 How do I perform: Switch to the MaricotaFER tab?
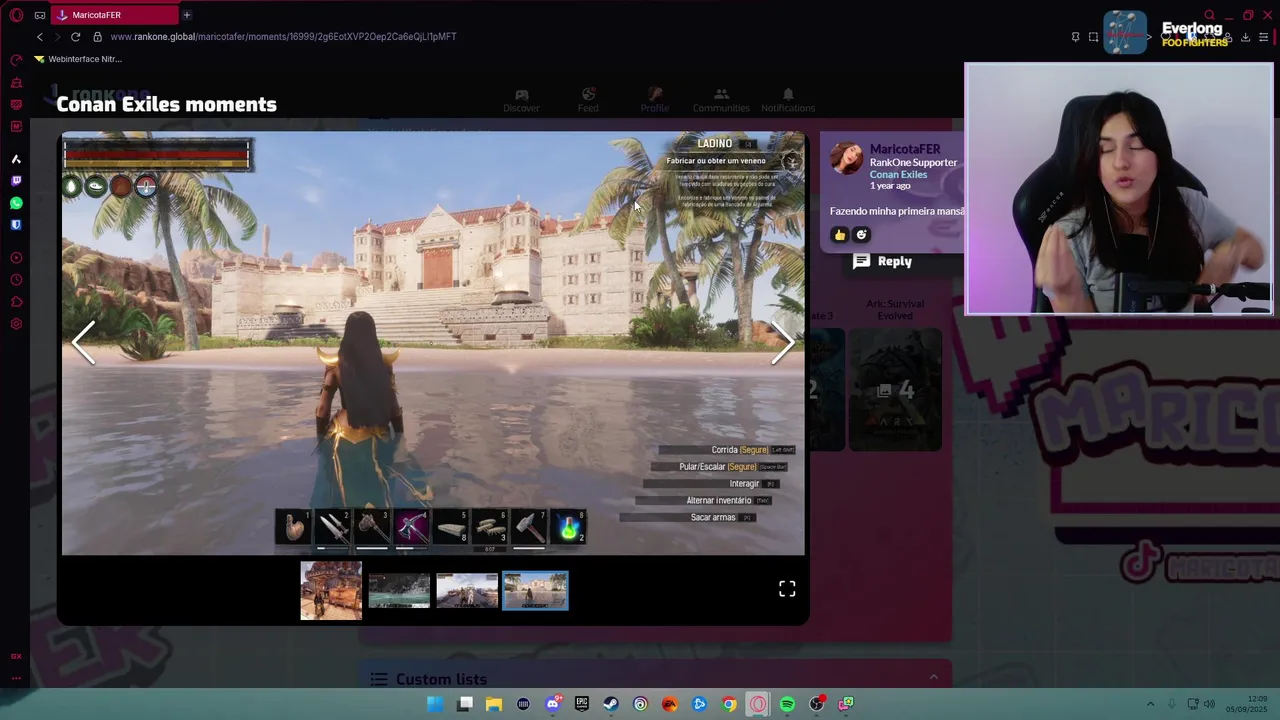coord(114,15)
